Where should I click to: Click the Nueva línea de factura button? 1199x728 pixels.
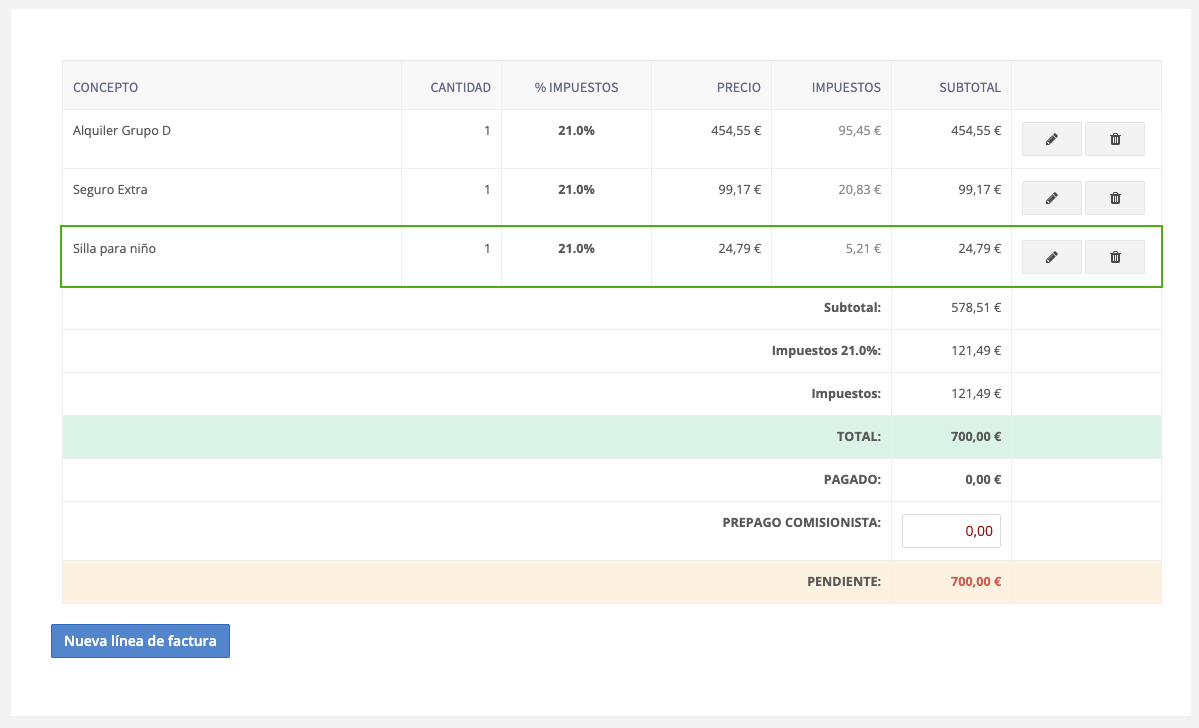coord(141,641)
